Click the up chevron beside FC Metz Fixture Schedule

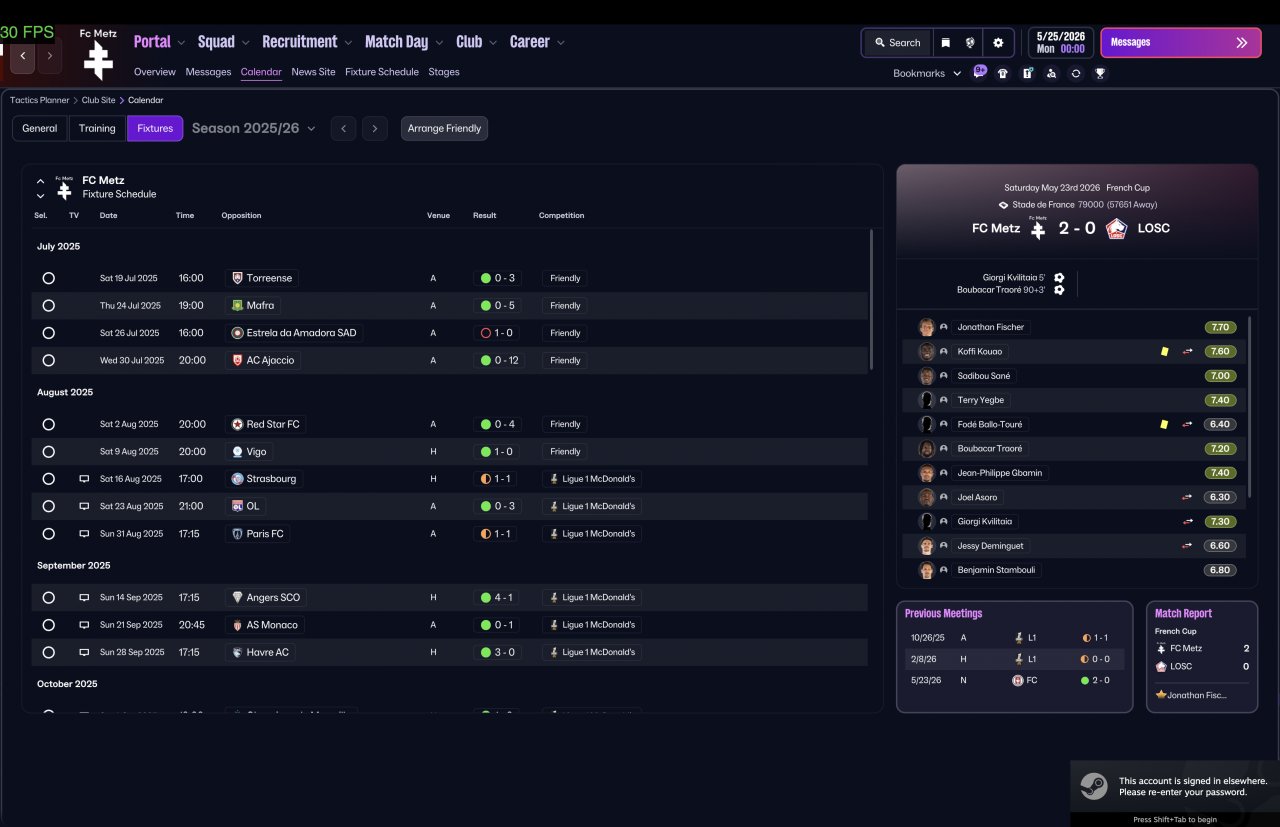click(x=40, y=181)
